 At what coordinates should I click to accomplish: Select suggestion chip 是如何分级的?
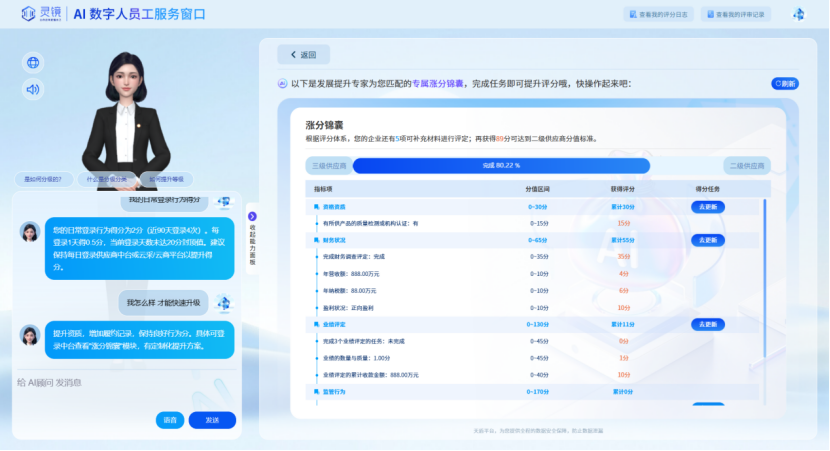pyautogui.click(x=43, y=179)
